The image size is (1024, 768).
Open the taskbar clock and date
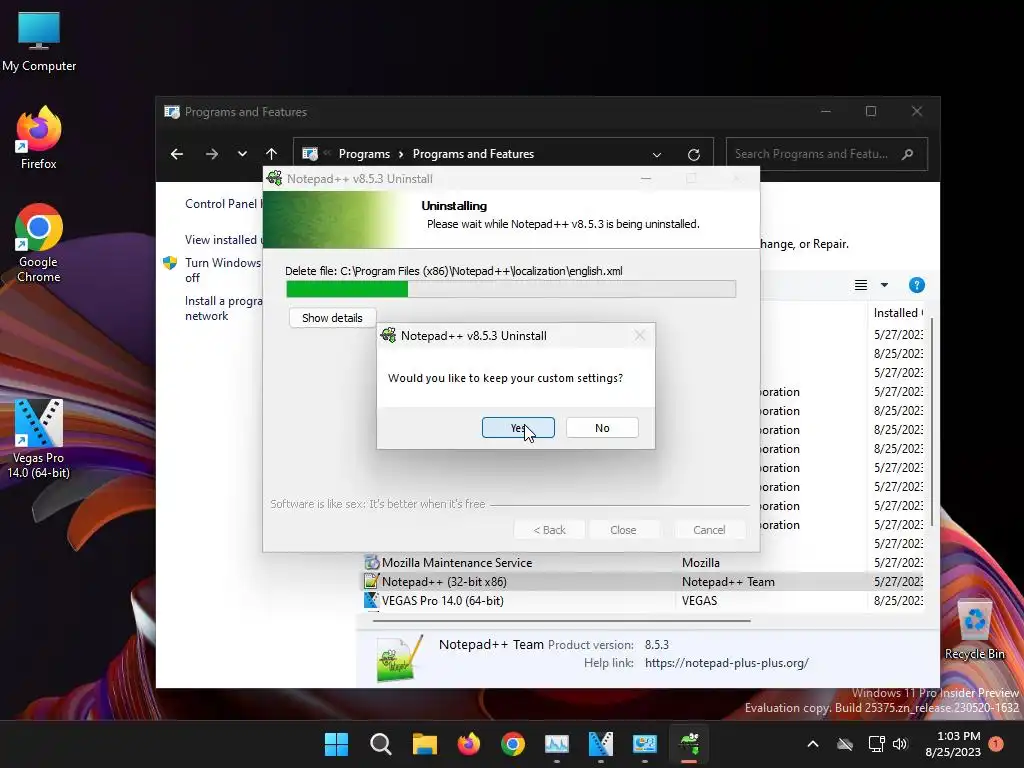pyautogui.click(x=953, y=744)
